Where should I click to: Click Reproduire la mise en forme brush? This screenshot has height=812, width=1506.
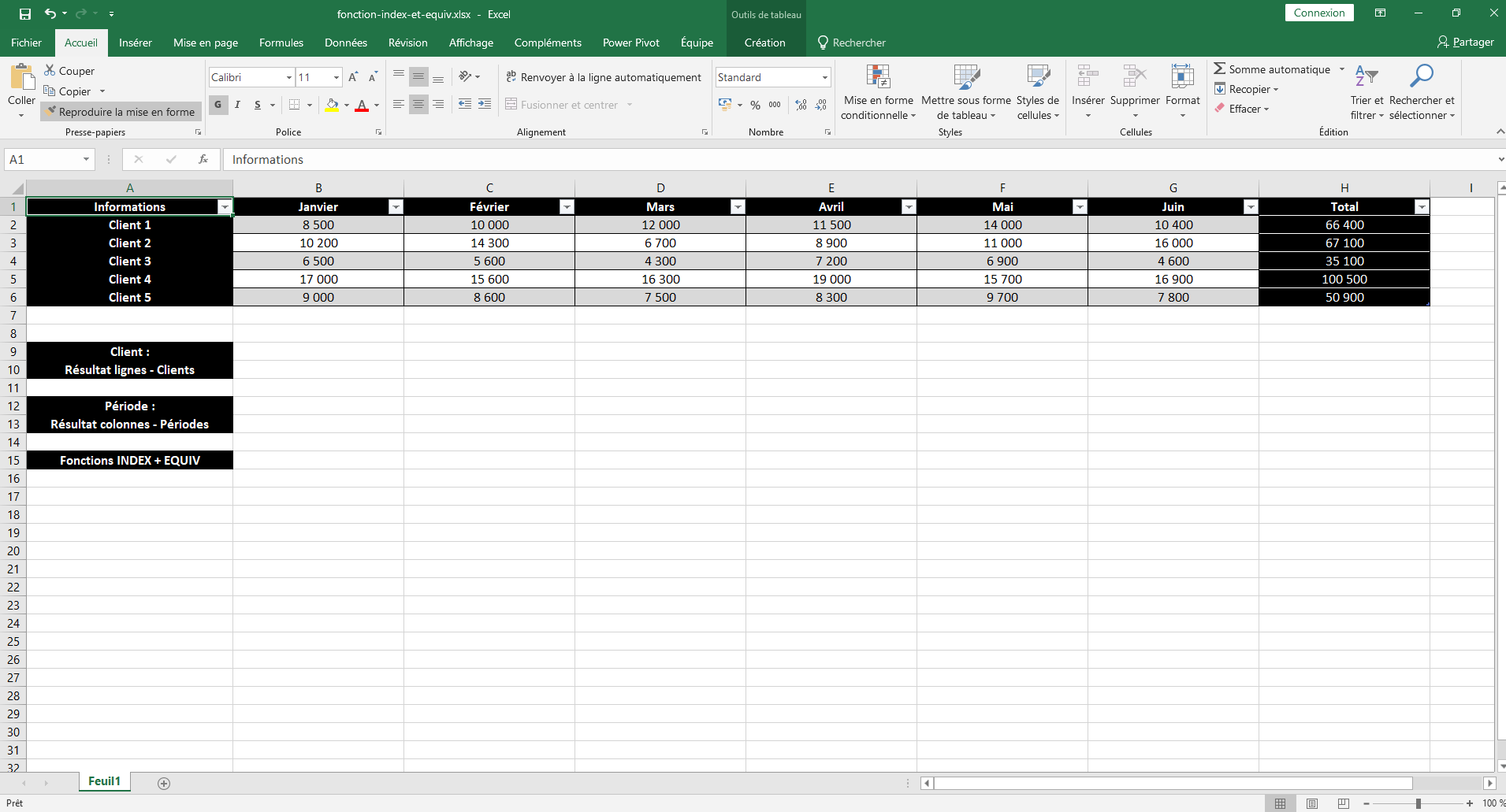click(x=121, y=112)
